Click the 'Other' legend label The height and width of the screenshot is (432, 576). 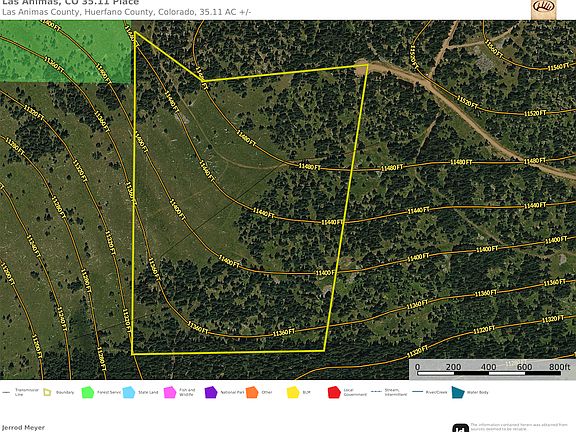pyautogui.click(x=267, y=392)
